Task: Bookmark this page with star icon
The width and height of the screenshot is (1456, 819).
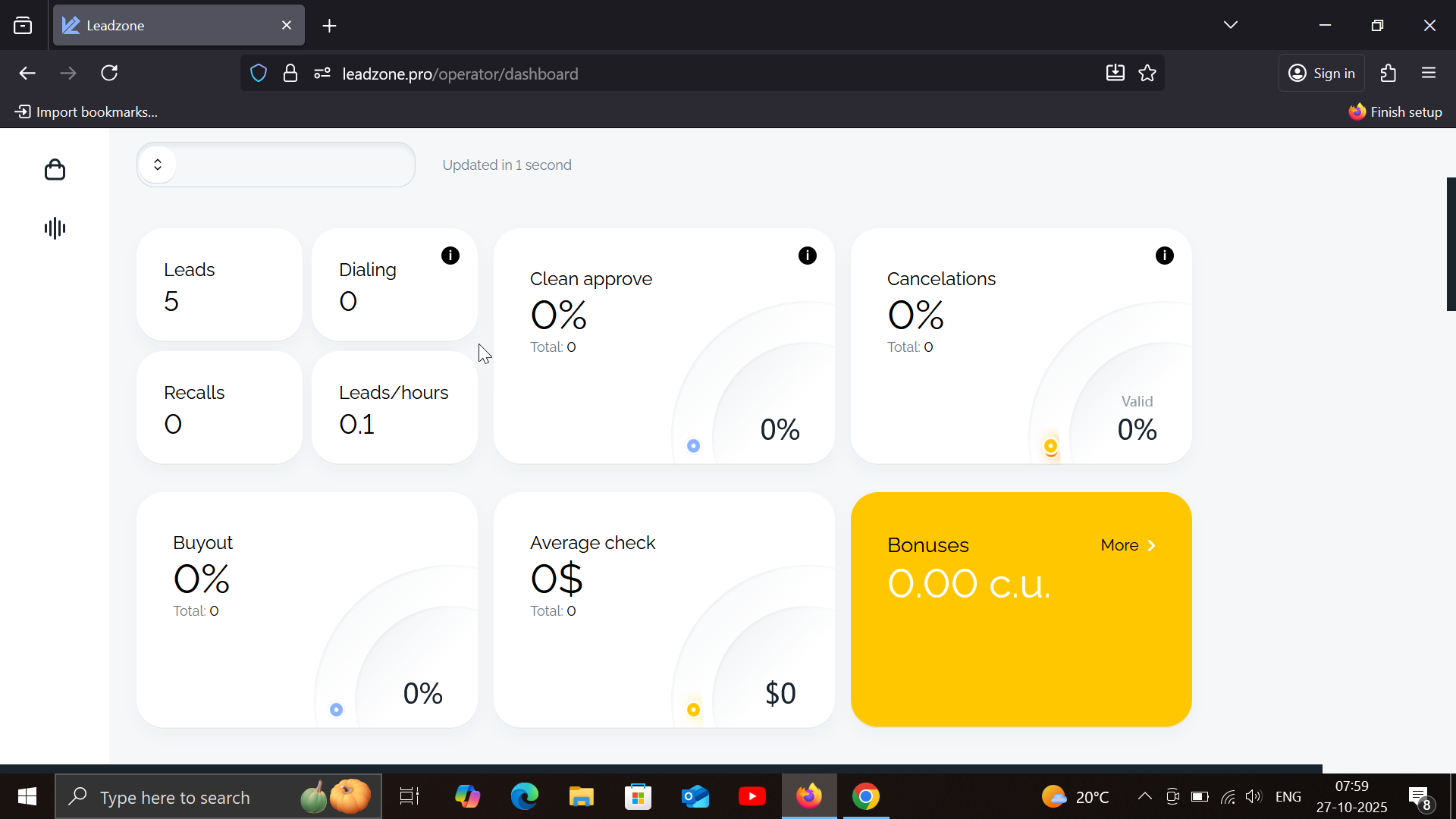Action: tap(1147, 74)
